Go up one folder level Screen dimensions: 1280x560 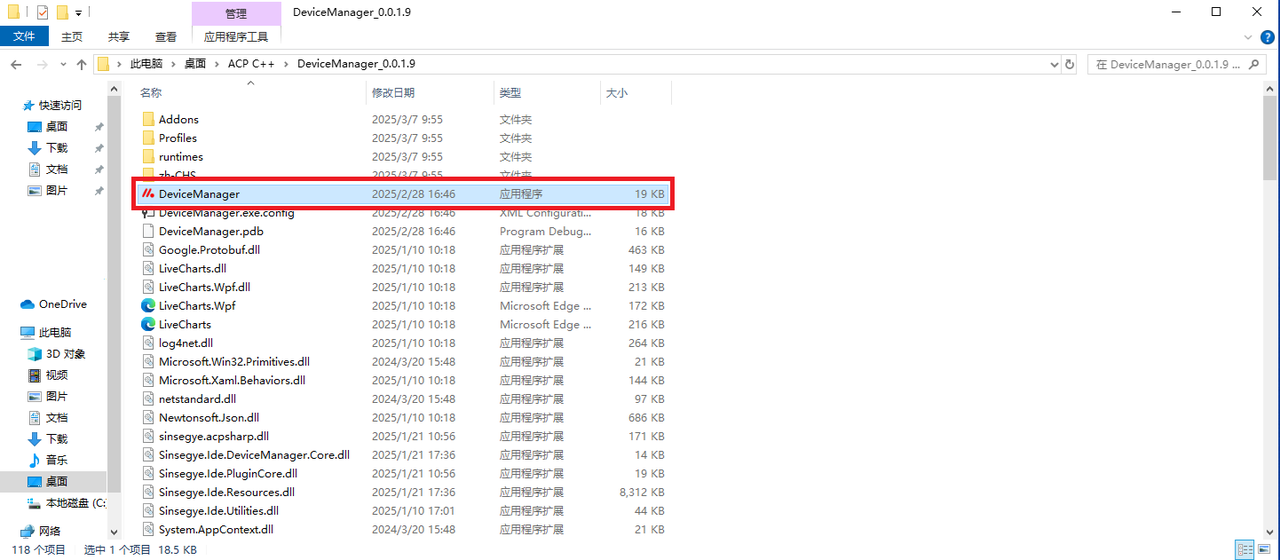[81, 64]
